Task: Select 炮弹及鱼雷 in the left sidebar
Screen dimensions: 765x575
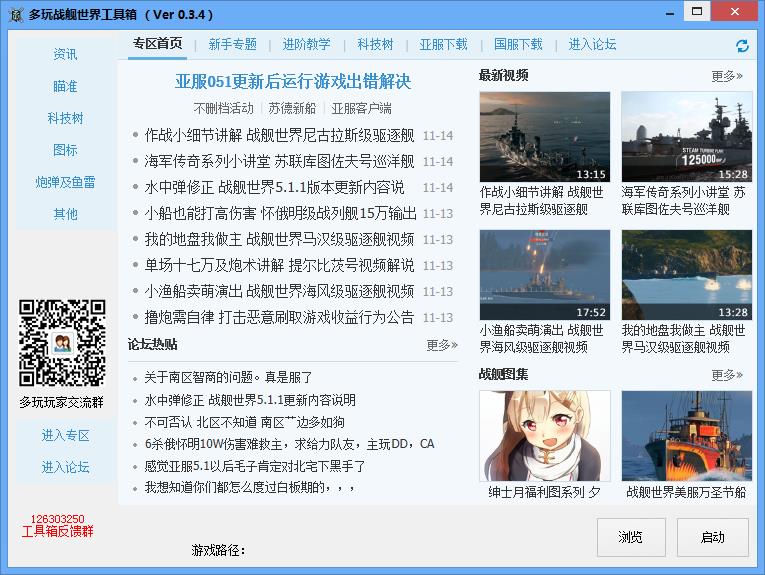Action: [65, 182]
